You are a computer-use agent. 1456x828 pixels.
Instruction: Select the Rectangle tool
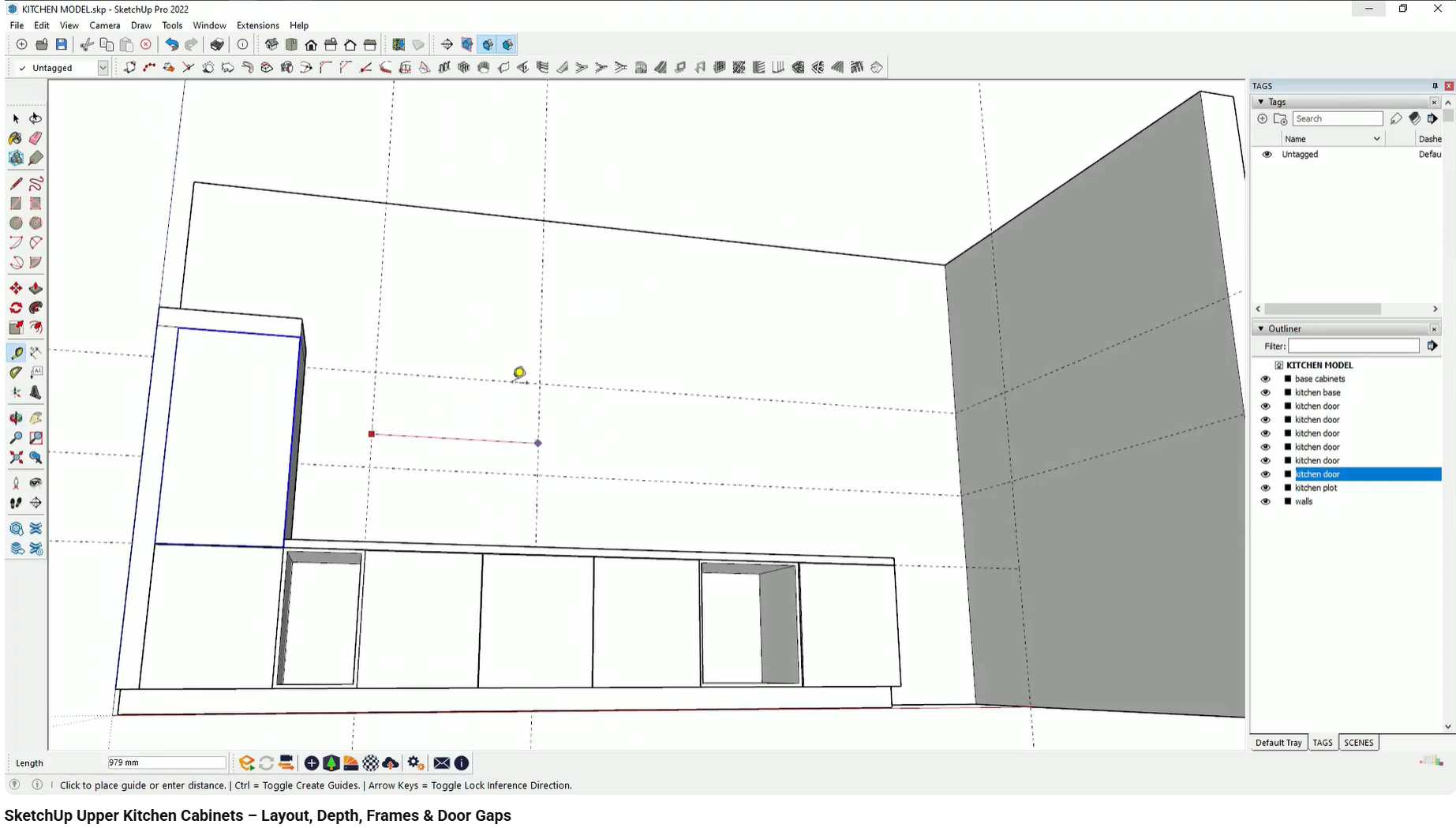[x=14, y=202]
